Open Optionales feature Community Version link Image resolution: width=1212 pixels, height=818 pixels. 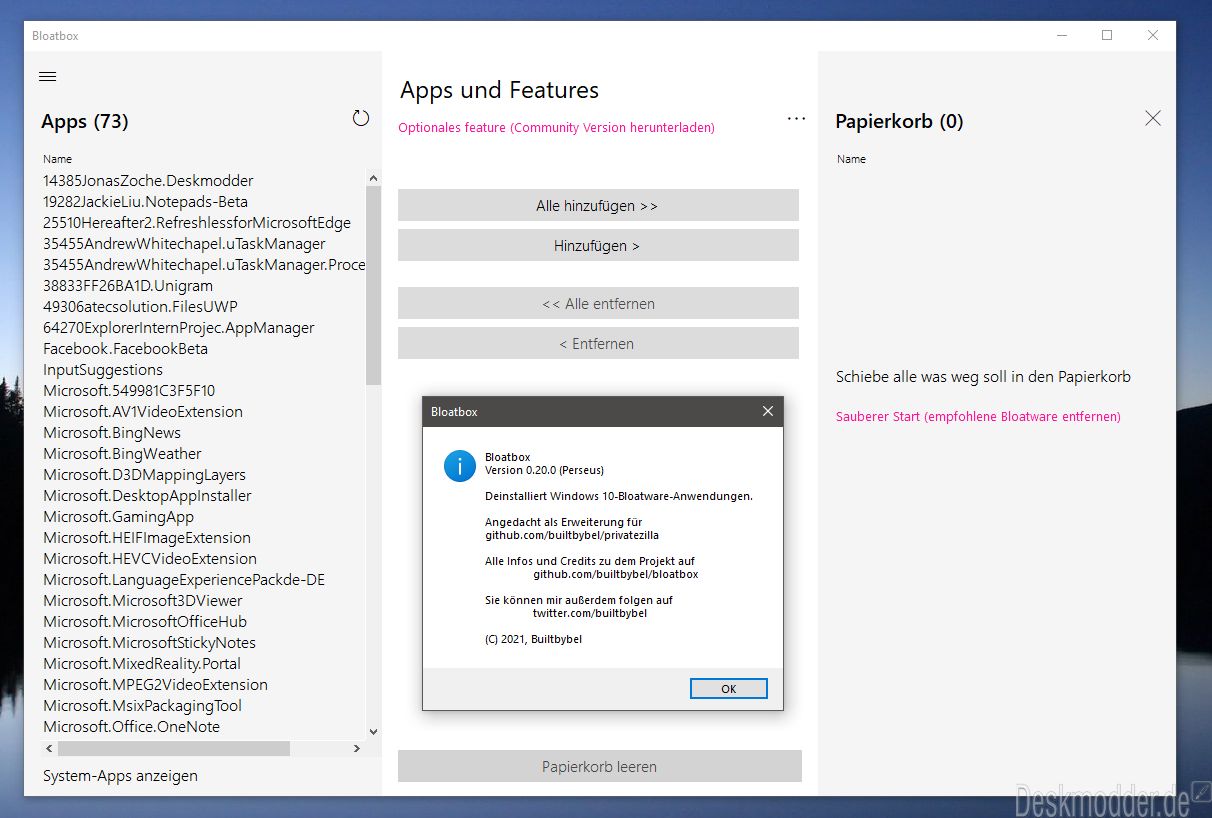pyautogui.click(x=557, y=128)
